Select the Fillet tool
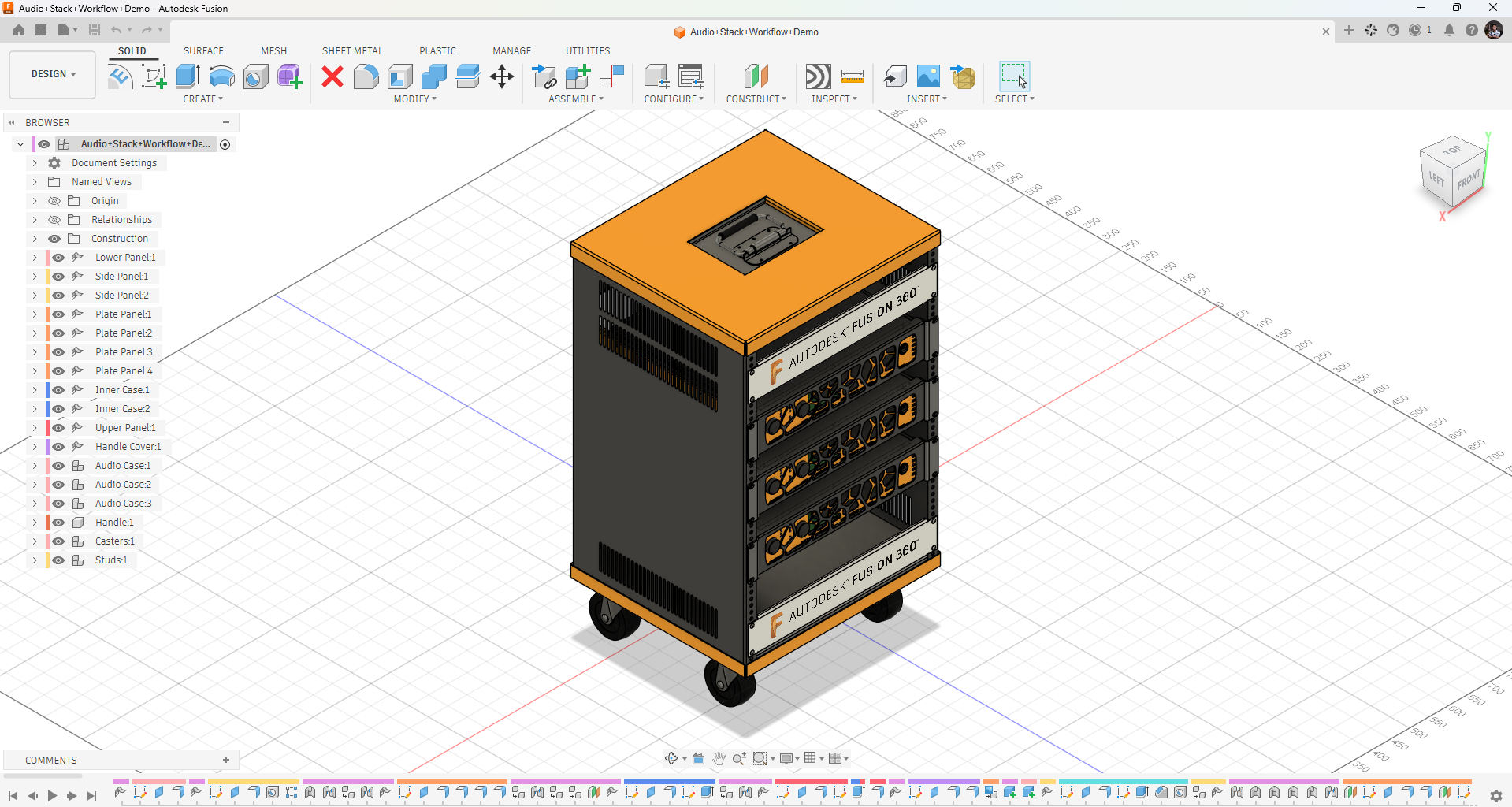 pyautogui.click(x=366, y=76)
